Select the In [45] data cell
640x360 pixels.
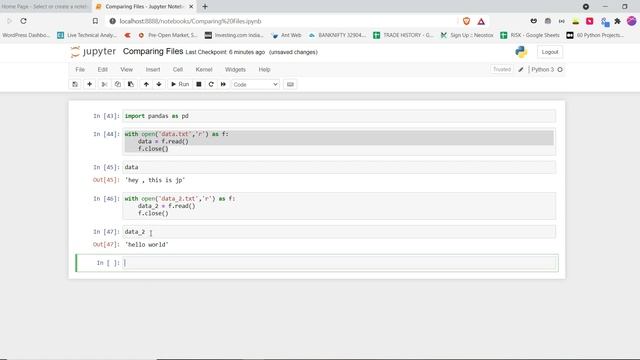(x=339, y=167)
